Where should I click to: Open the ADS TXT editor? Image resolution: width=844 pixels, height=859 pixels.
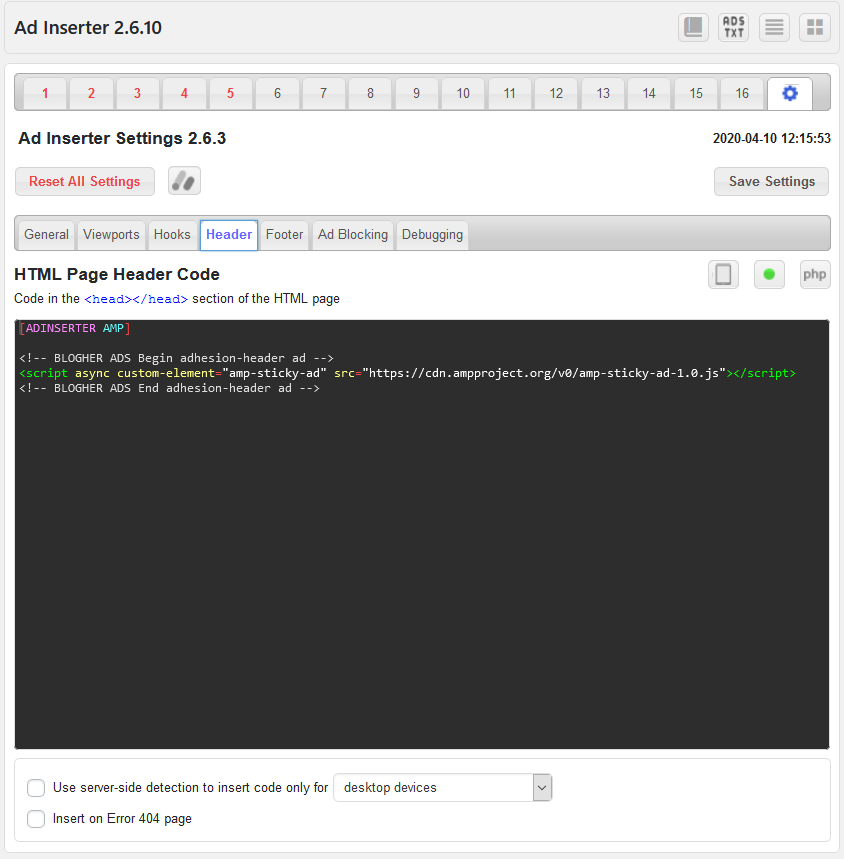click(x=733, y=27)
